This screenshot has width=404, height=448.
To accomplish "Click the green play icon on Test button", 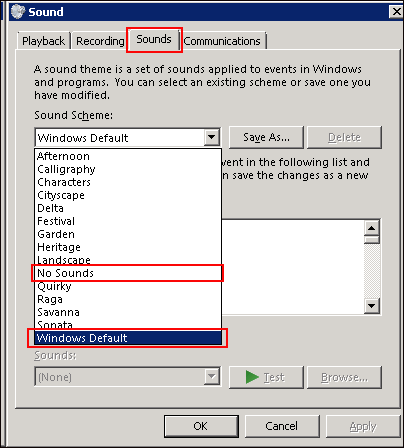I will [x=252, y=377].
